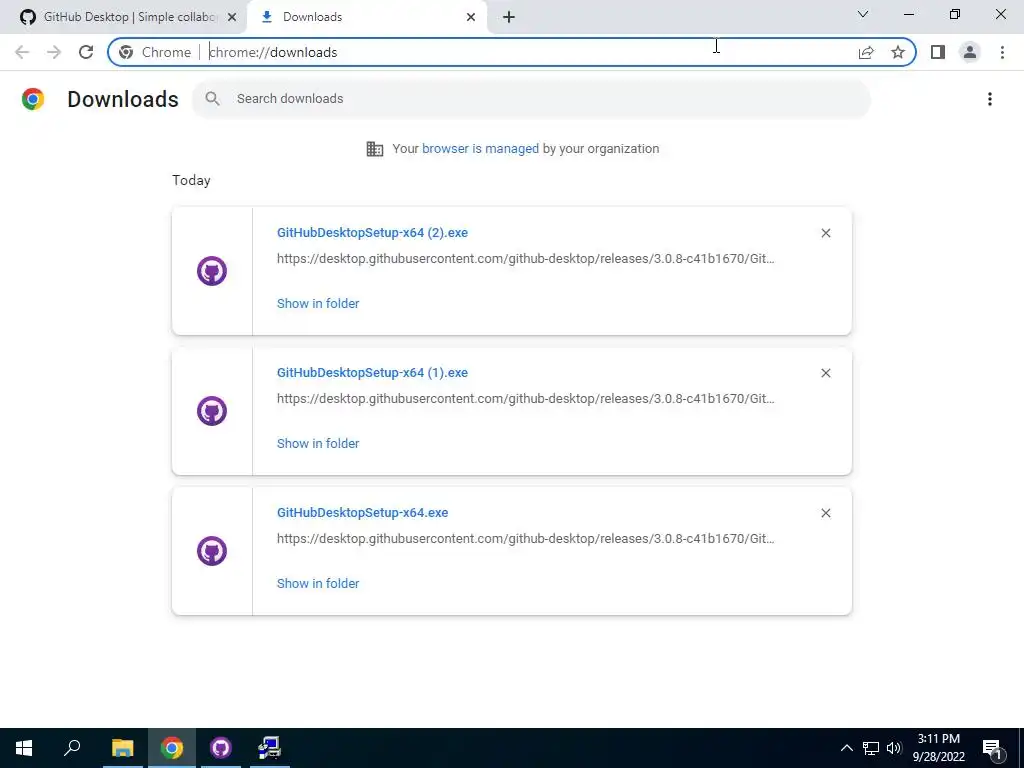Image resolution: width=1024 pixels, height=768 pixels.
Task: Click the Chrome taskbar icon
Action: 172,748
